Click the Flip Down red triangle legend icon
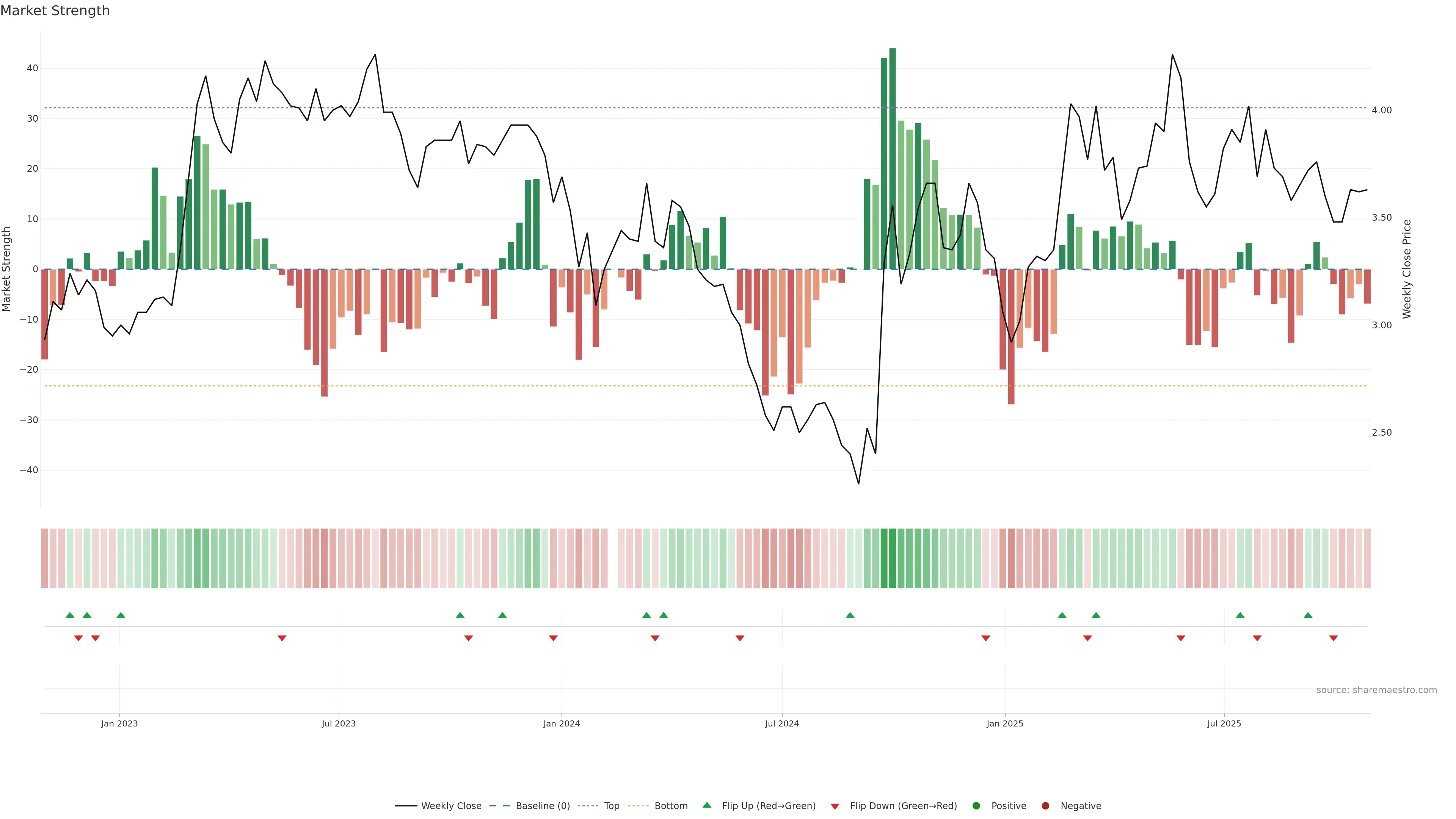1456x819 pixels. tap(835, 806)
